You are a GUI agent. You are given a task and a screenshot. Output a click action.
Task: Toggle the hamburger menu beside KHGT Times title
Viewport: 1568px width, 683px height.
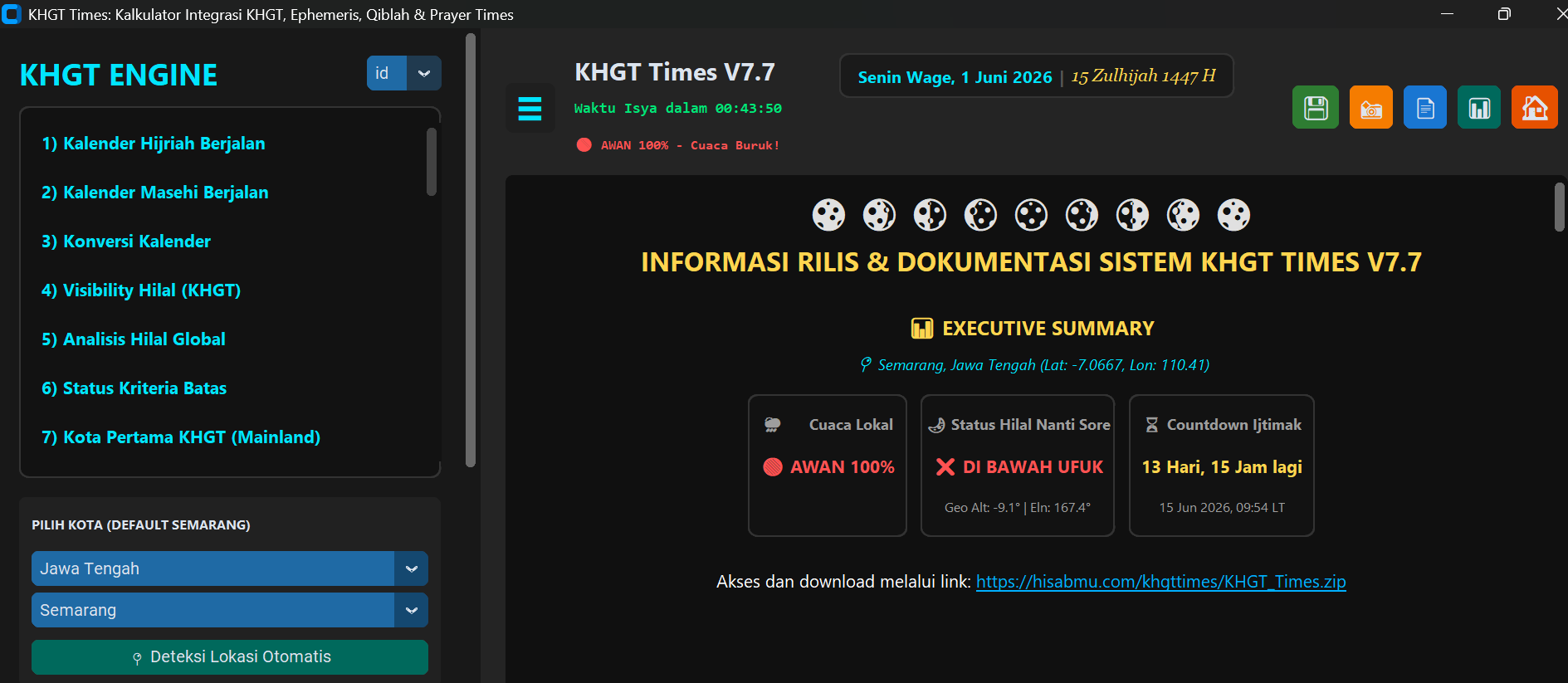[530, 108]
